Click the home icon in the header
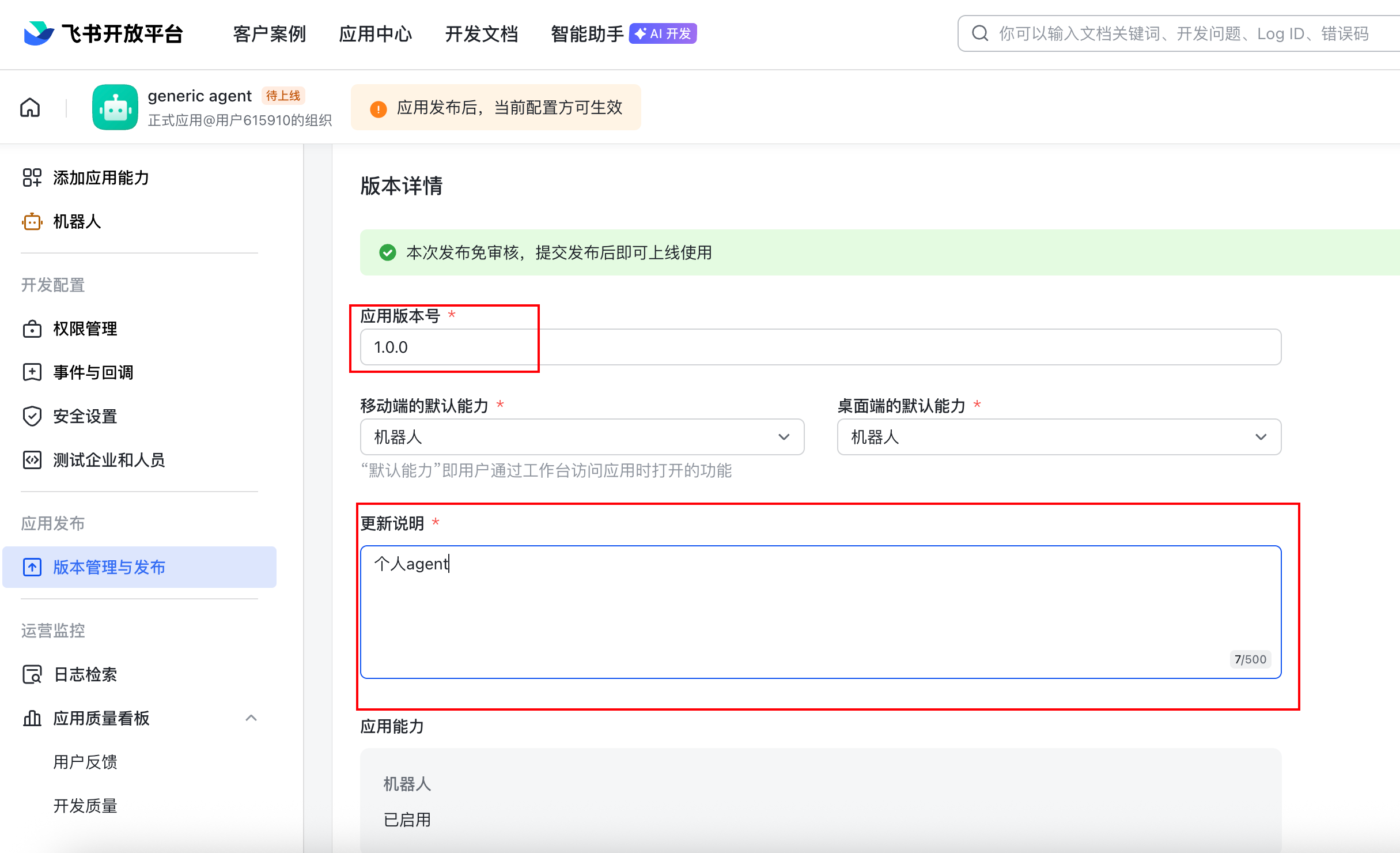The width and height of the screenshot is (1400, 853). [x=30, y=107]
